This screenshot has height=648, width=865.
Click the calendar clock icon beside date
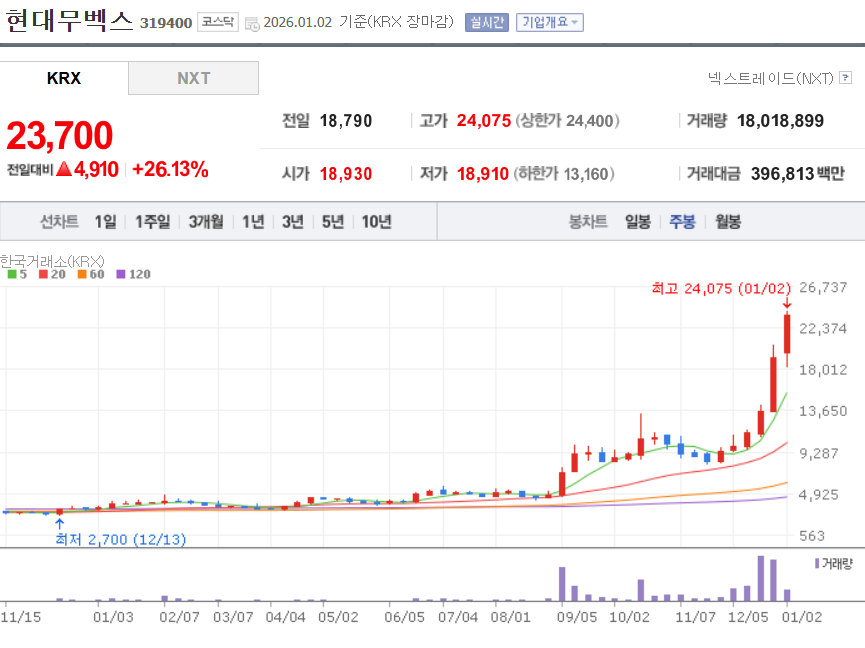[252, 24]
